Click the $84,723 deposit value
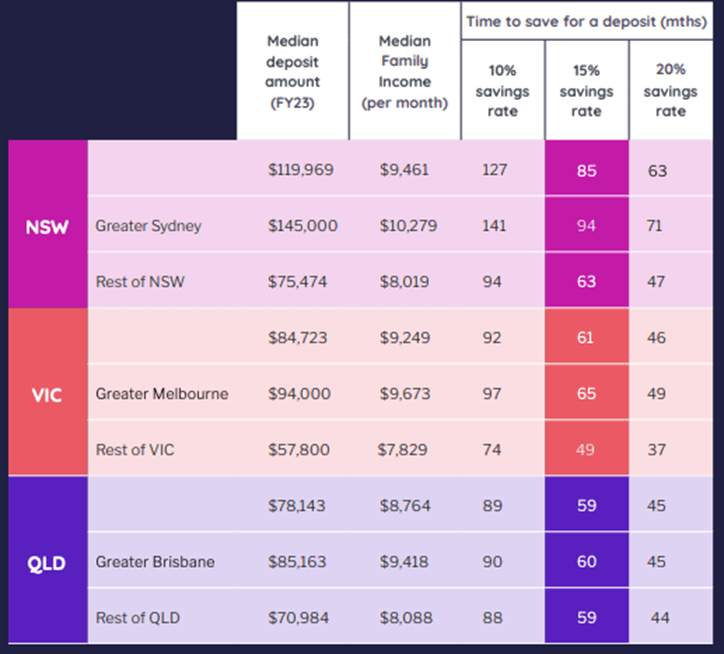 (298, 338)
